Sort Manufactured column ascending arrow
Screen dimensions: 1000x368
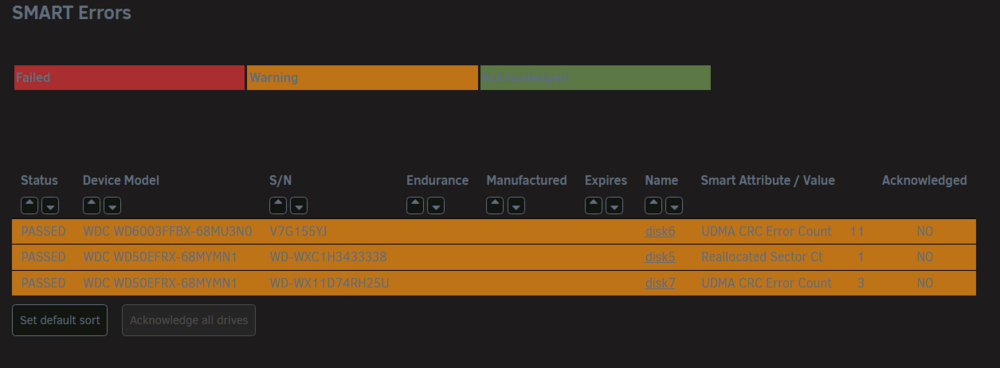[495, 205]
